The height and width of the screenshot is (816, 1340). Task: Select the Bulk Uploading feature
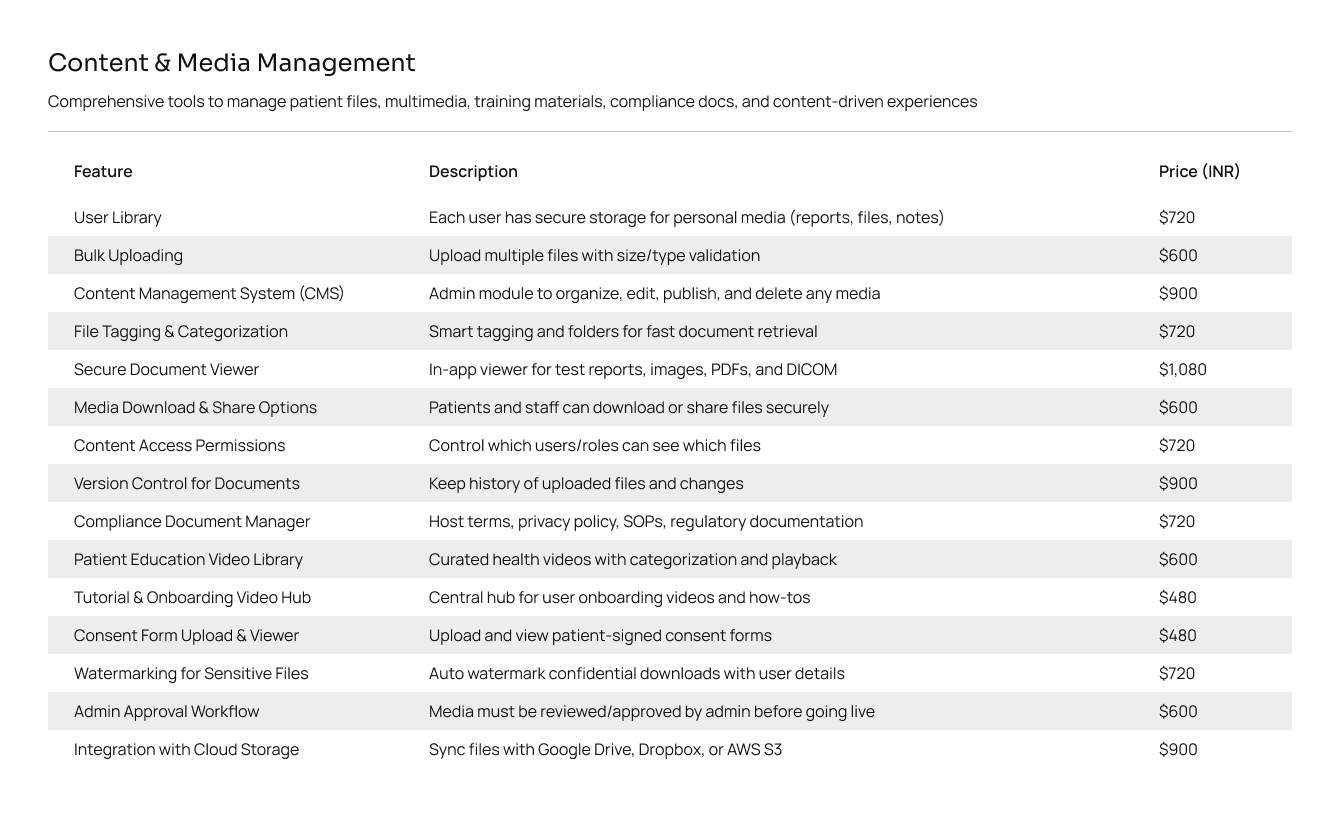tap(128, 255)
